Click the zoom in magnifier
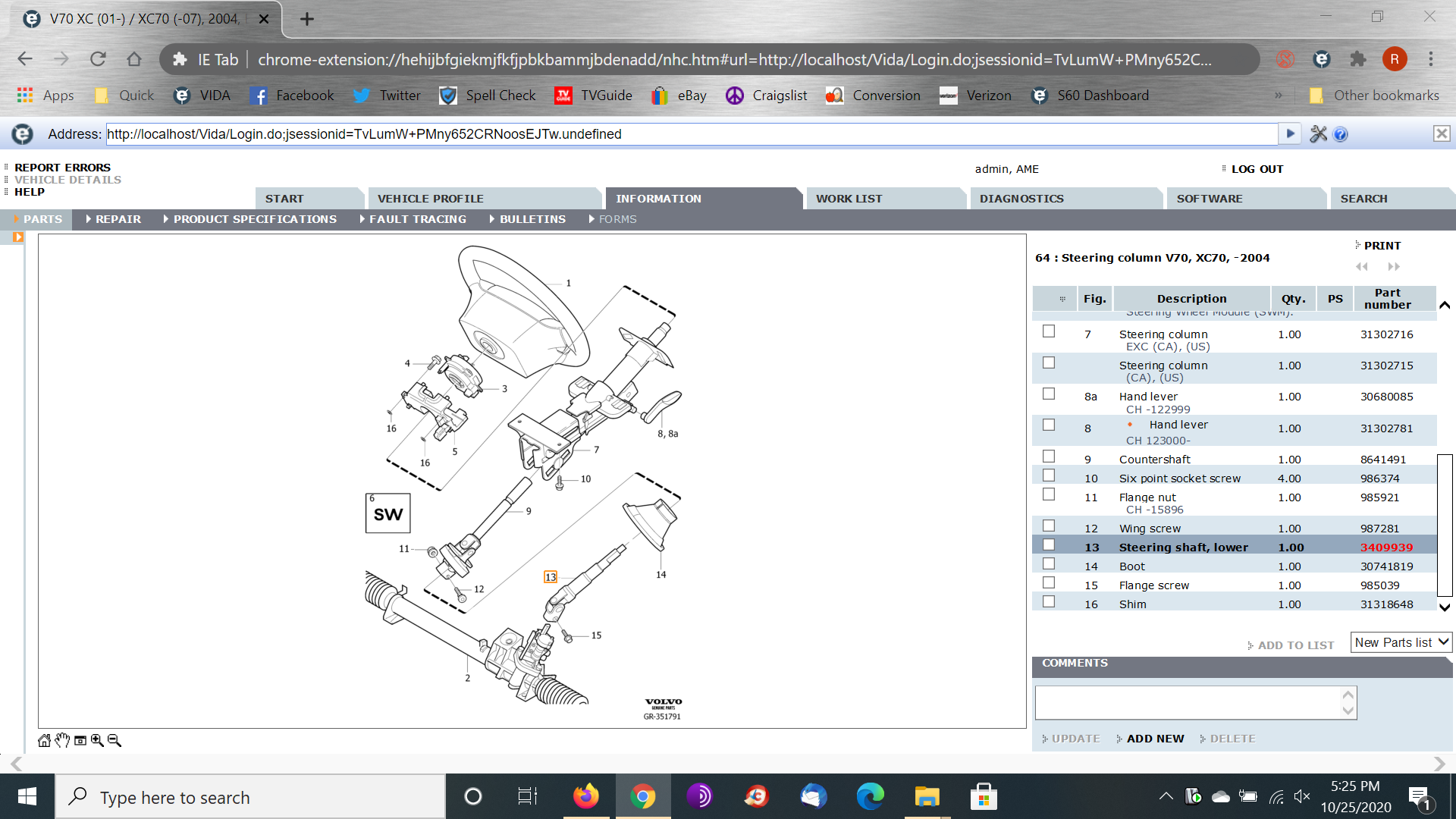The height and width of the screenshot is (819, 1456). coord(97,741)
